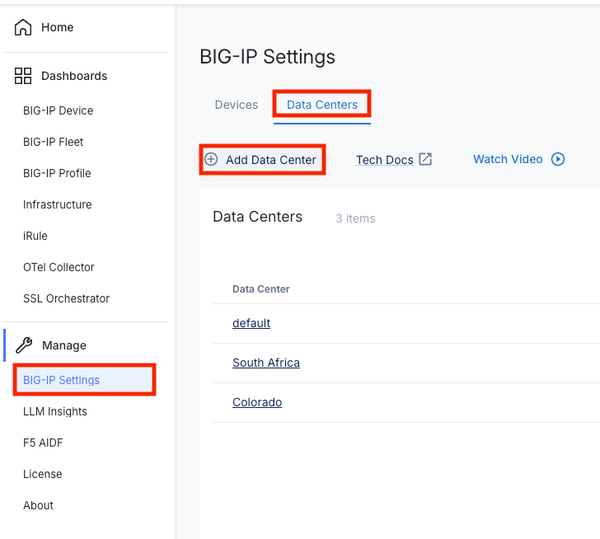Open LLM Insights from the Manage section
The image size is (600, 539).
(55, 411)
